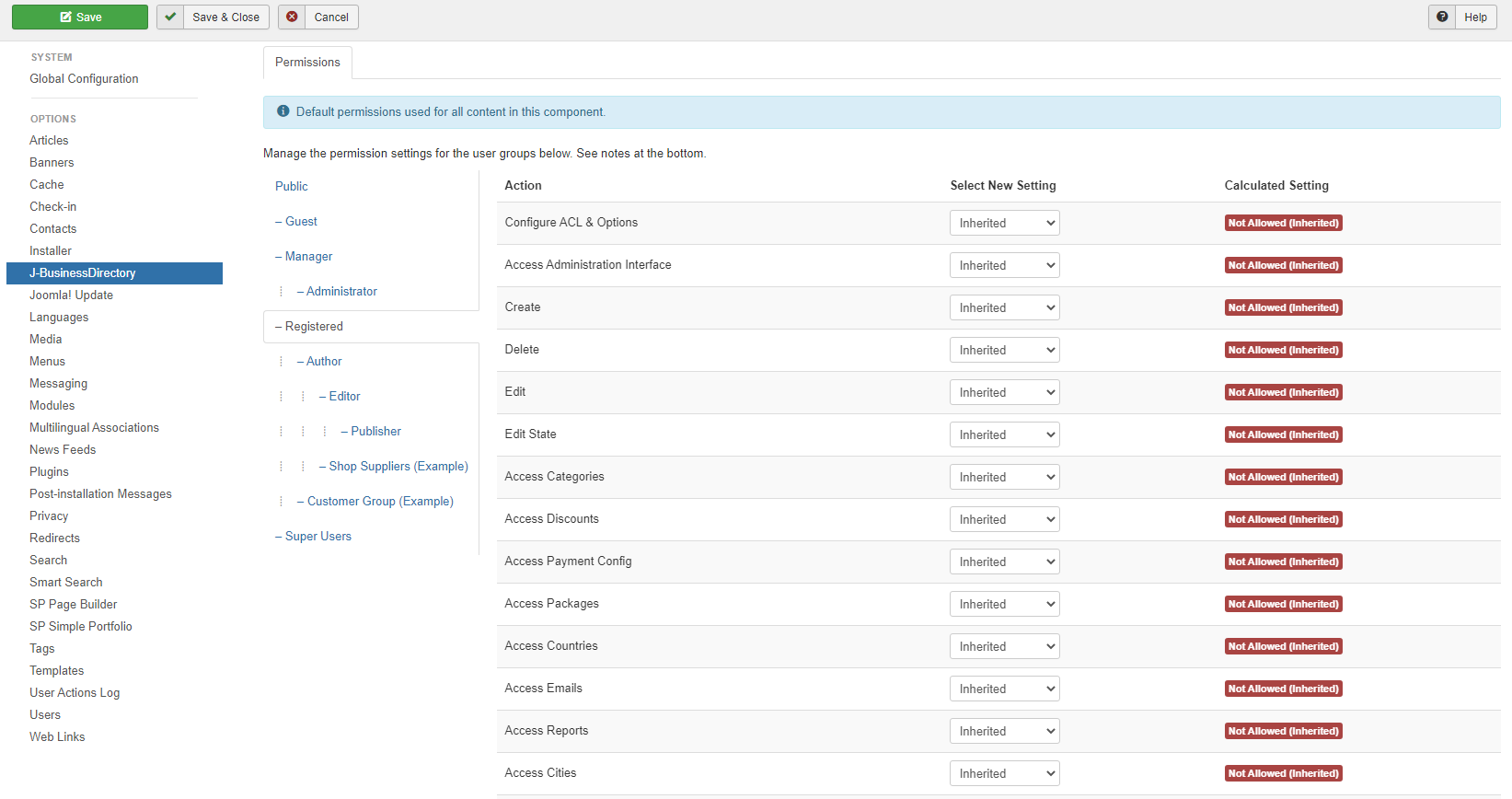Screen dimensions: 1512x799
Task: Open Access Administration Interface setting dropdown
Action: coord(1004,265)
